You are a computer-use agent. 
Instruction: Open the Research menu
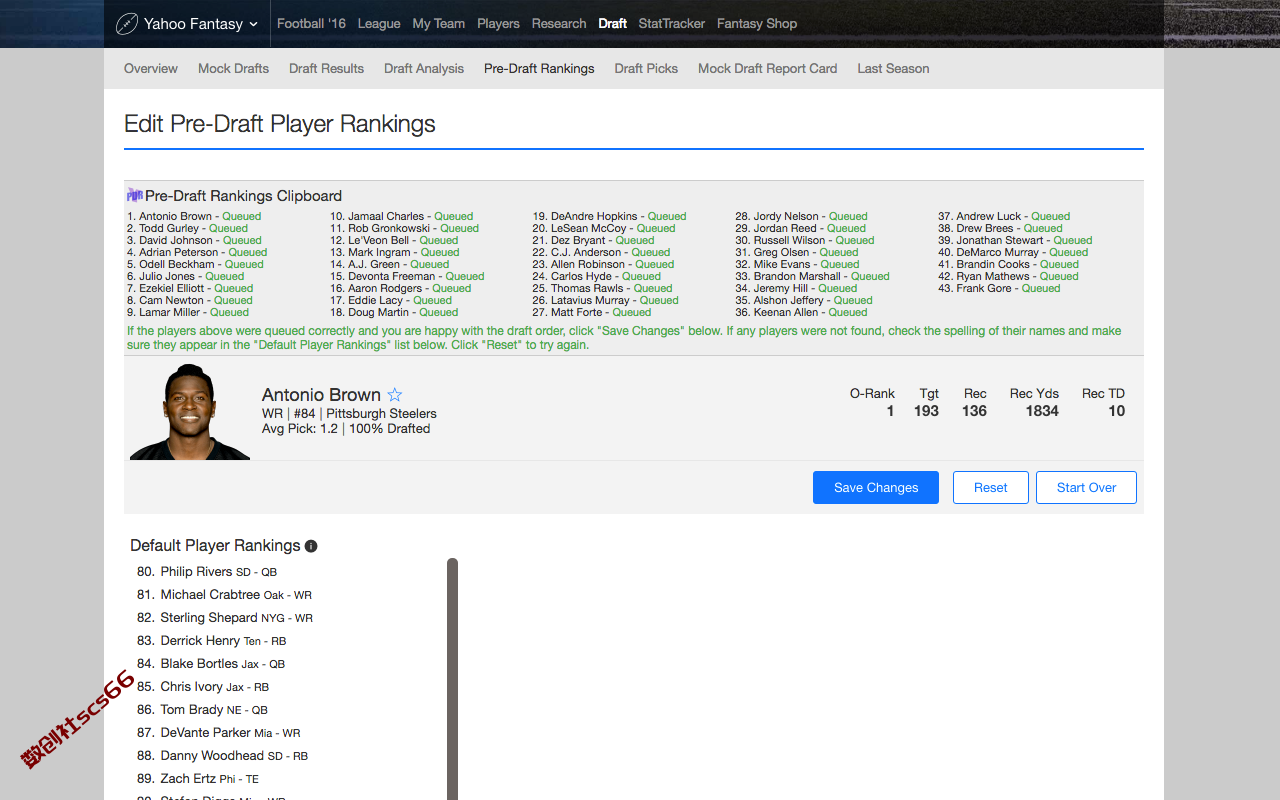(x=559, y=24)
